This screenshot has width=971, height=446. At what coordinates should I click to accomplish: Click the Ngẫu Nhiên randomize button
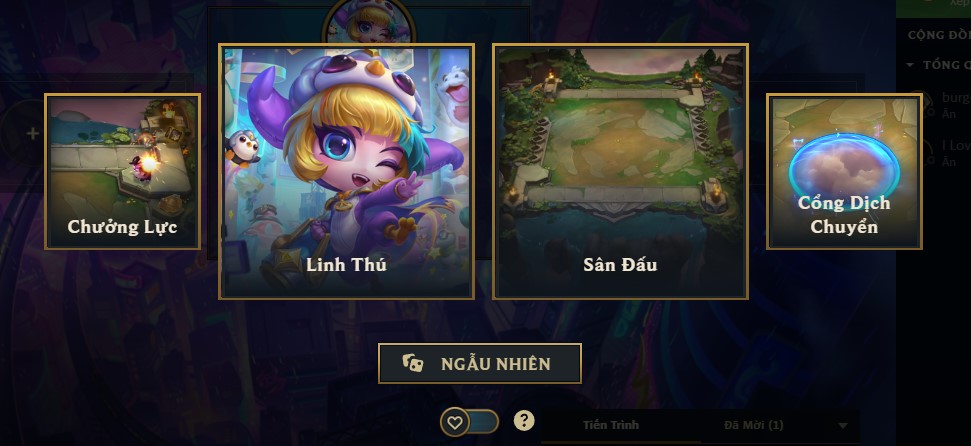(480, 364)
